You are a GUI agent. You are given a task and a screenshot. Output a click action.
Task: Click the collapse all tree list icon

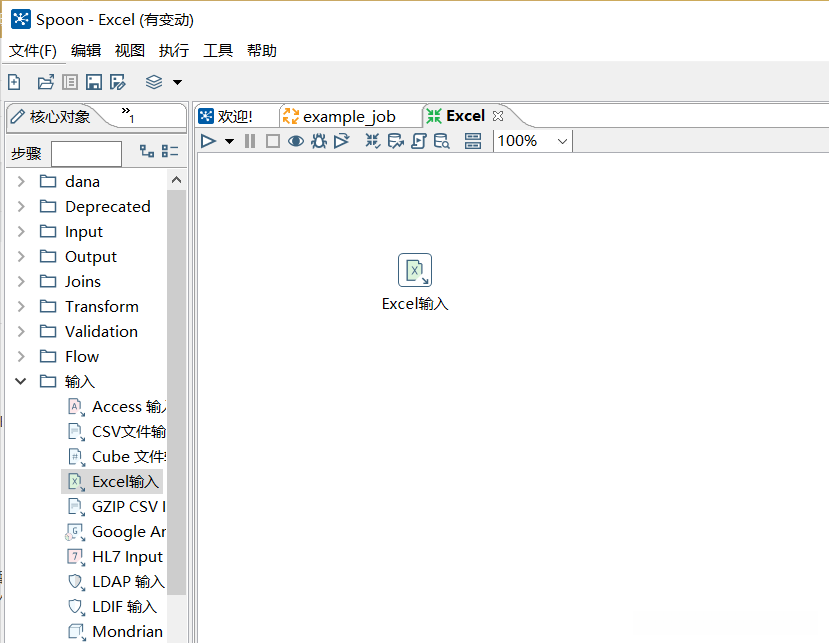click(170, 151)
